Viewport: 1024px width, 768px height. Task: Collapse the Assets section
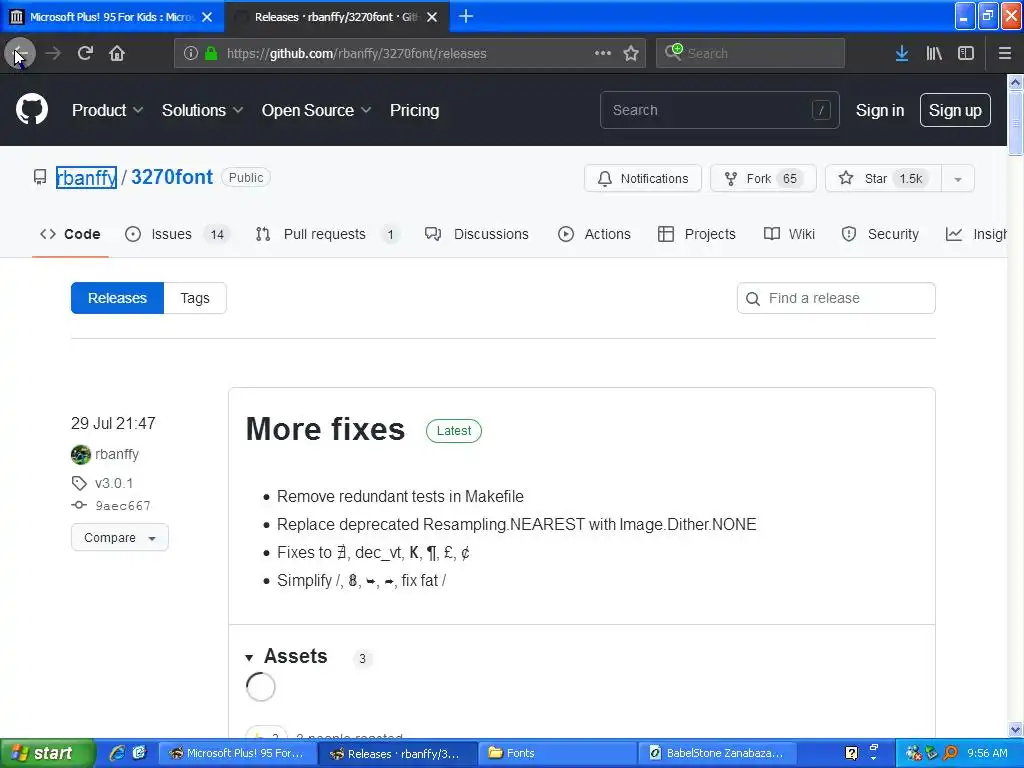tap(285, 656)
